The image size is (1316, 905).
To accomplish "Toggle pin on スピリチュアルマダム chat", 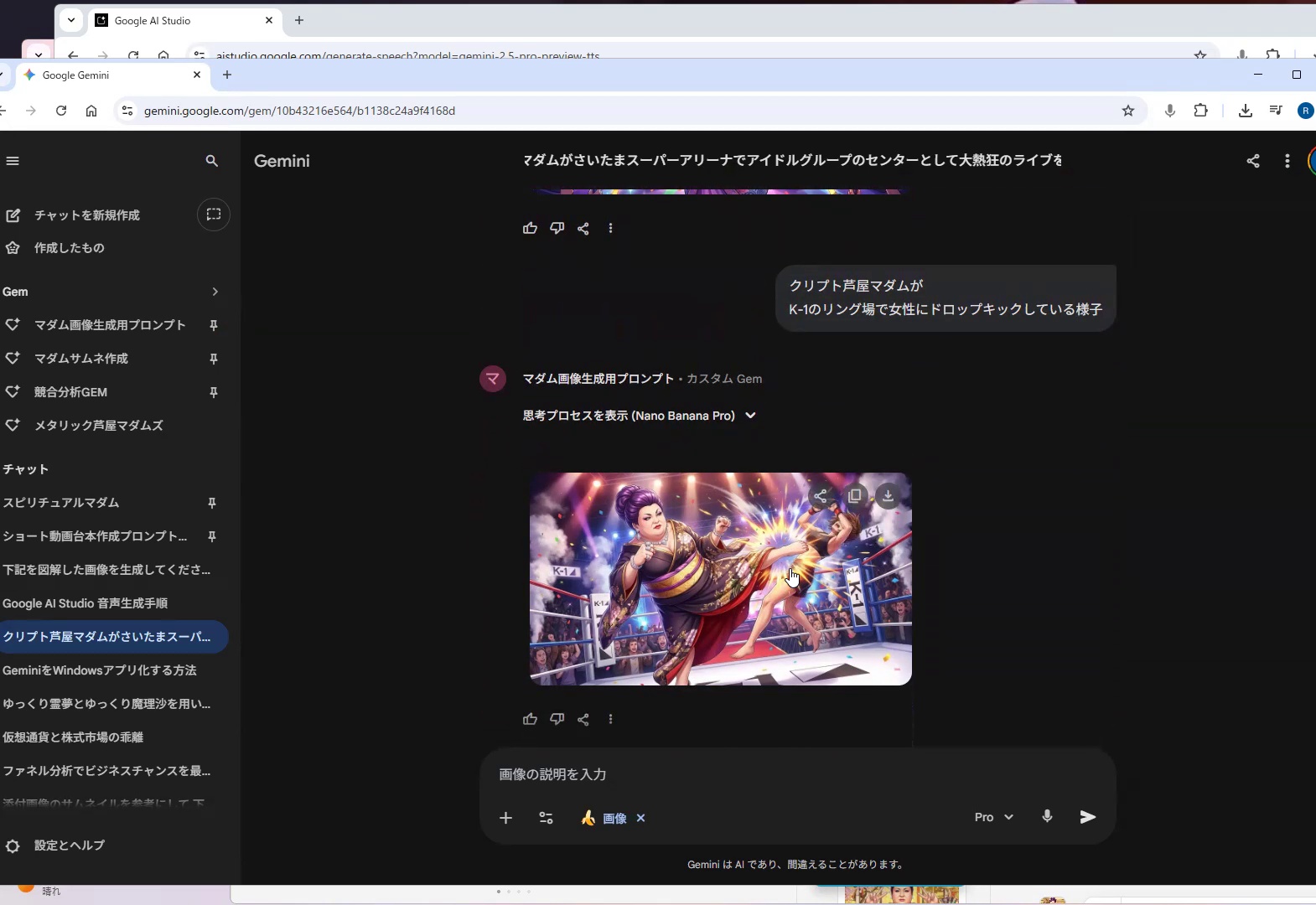I will (x=212, y=503).
